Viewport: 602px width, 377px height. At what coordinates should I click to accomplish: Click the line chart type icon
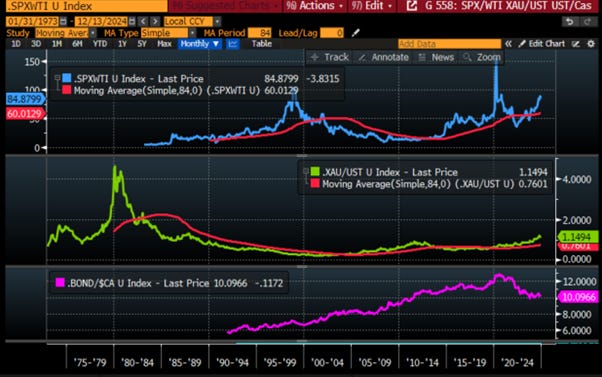pyautogui.click(x=233, y=44)
